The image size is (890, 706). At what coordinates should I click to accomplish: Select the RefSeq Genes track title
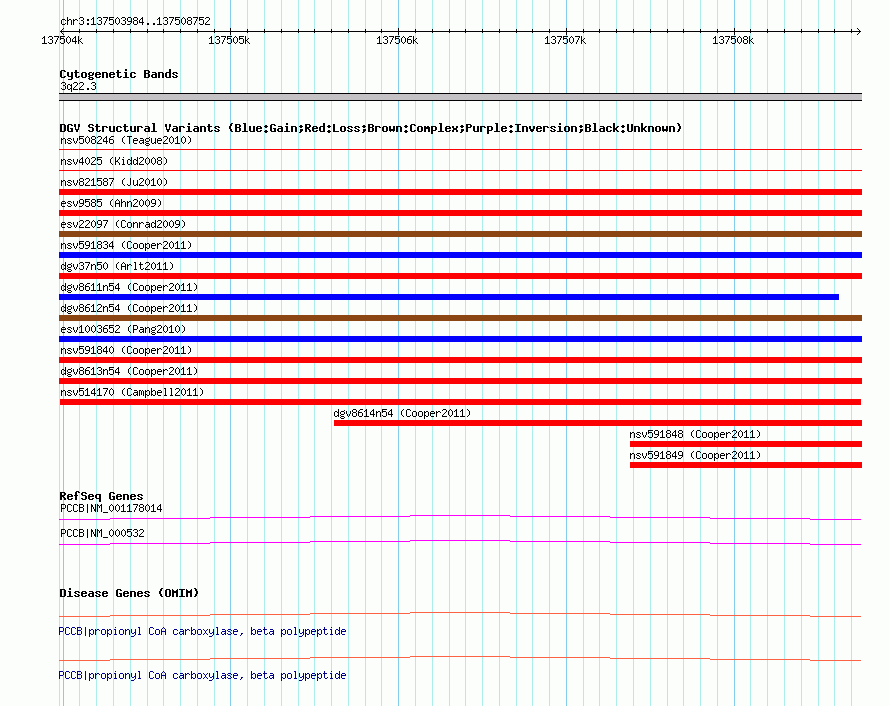[x=101, y=496]
